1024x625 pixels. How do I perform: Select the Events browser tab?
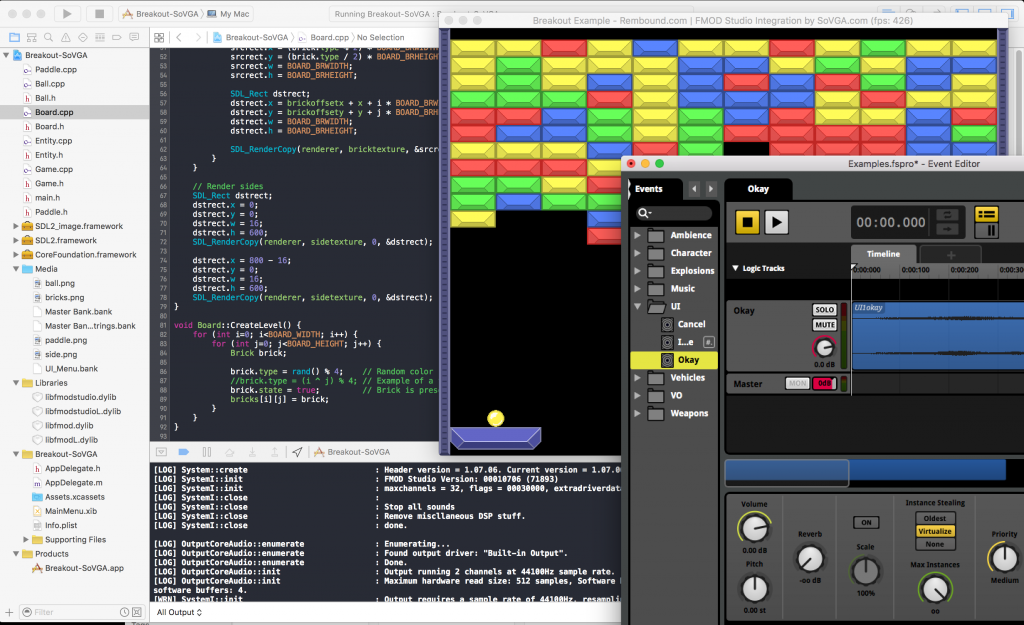(650, 189)
